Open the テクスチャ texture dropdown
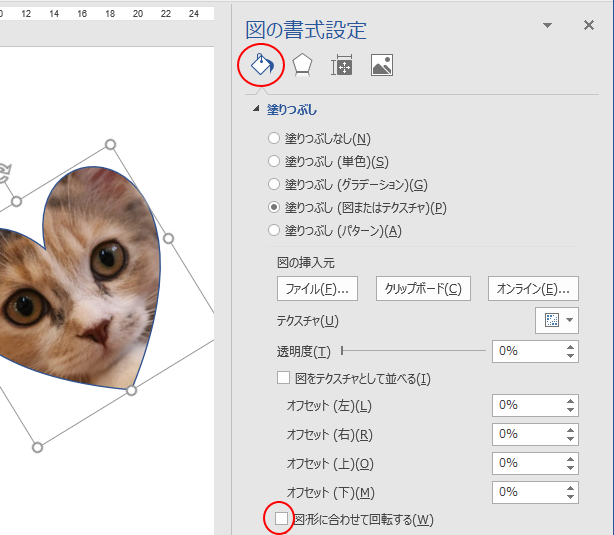Viewport: 614px width, 535px height. [x=557, y=320]
